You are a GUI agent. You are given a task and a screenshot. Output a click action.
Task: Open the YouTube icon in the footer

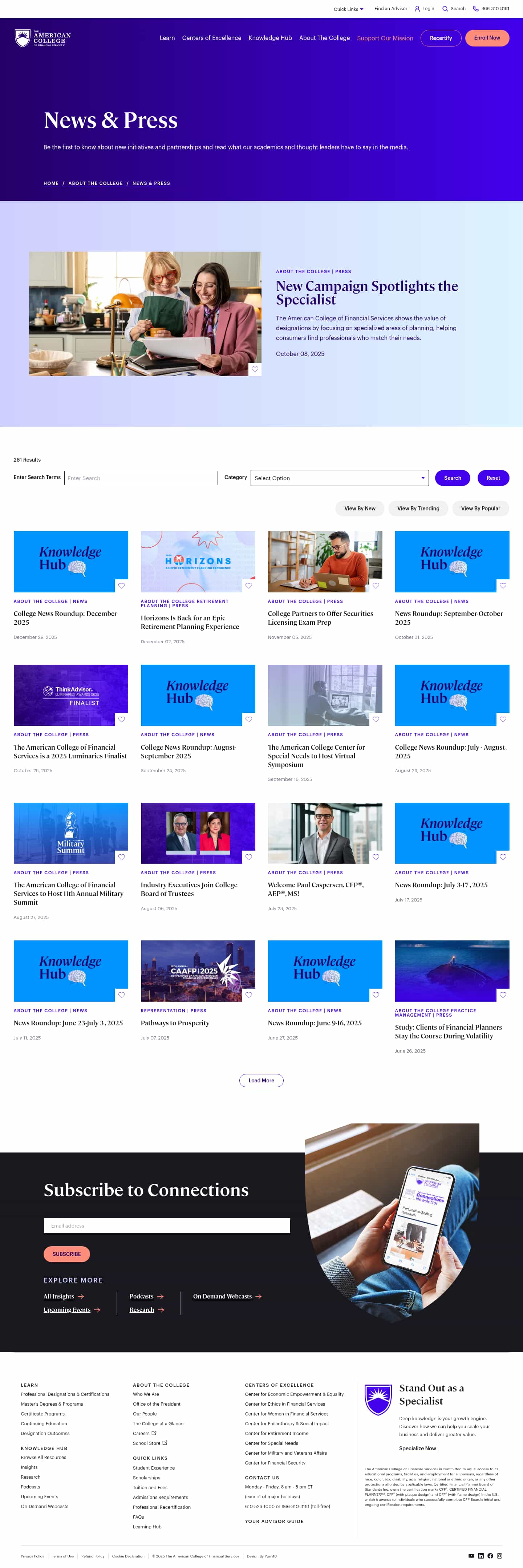pyautogui.click(x=471, y=1556)
